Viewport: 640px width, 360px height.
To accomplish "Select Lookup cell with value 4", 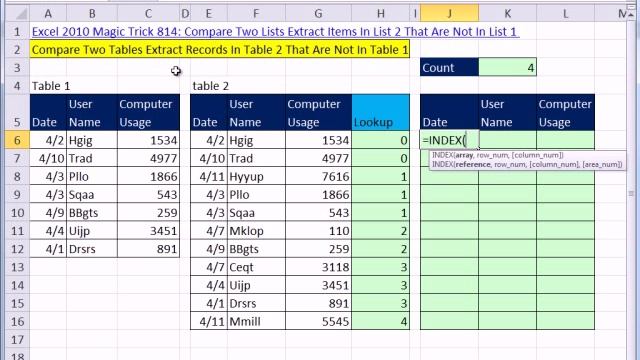I will (x=381, y=321).
